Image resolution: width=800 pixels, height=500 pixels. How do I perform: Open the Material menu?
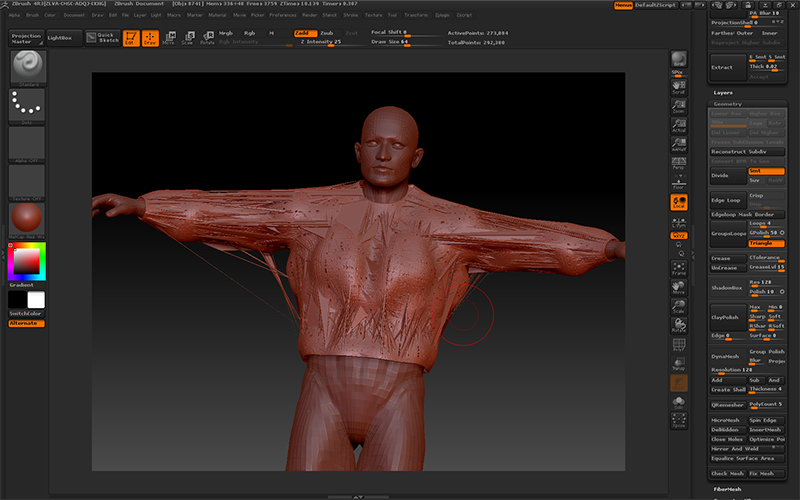tap(217, 15)
